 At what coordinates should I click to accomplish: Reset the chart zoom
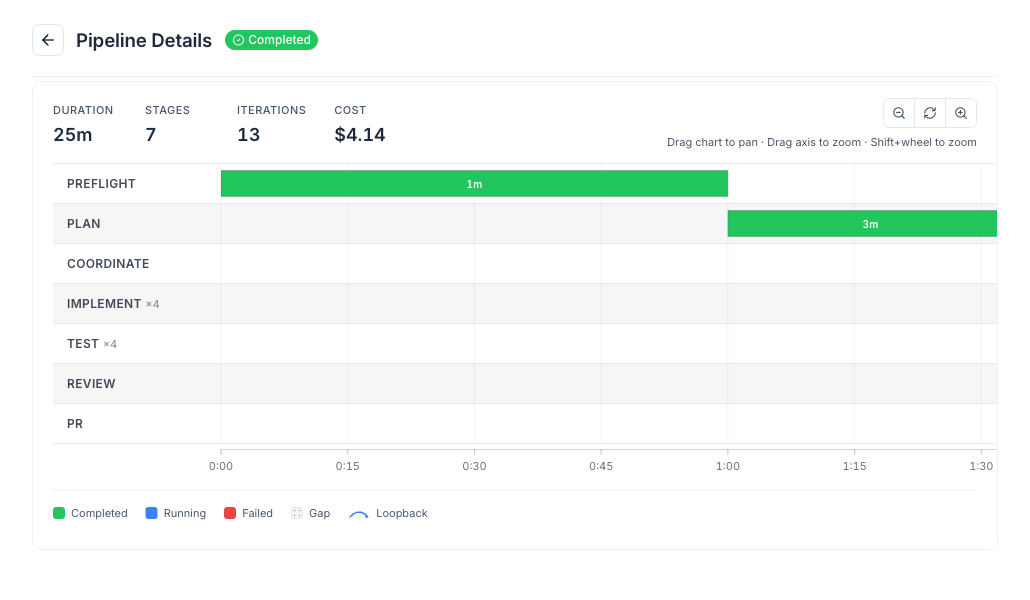point(930,113)
